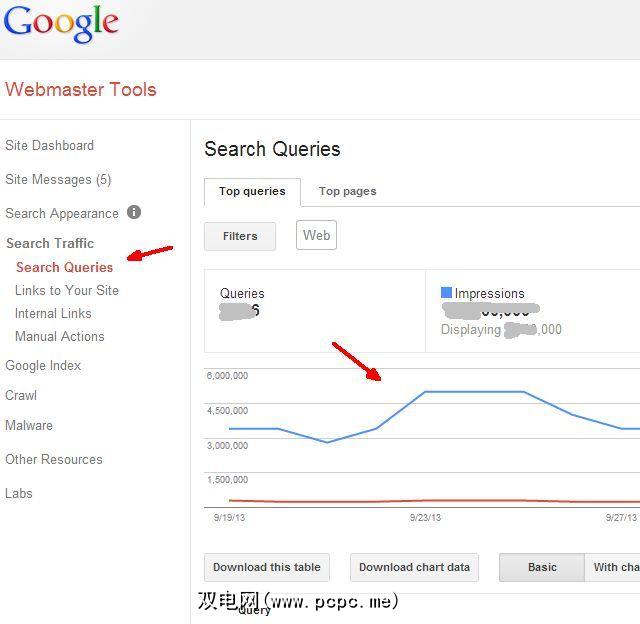Image resolution: width=640 pixels, height=624 pixels.
Task: Click the Google logo
Action: coord(61,24)
